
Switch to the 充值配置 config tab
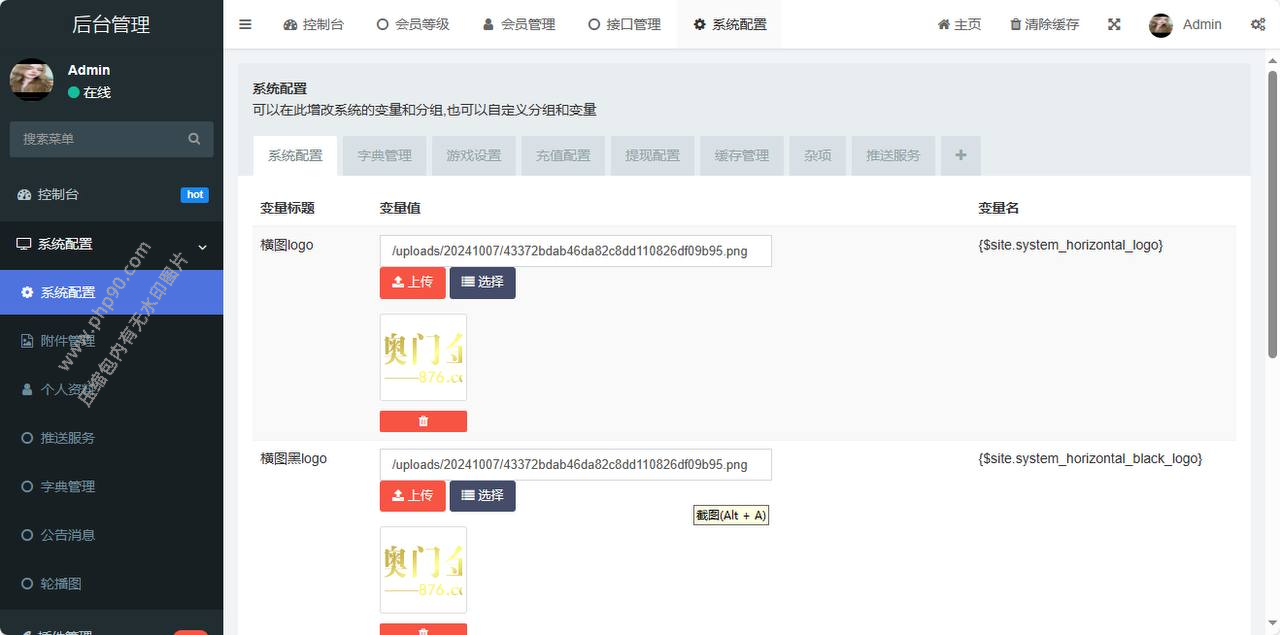coord(563,156)
